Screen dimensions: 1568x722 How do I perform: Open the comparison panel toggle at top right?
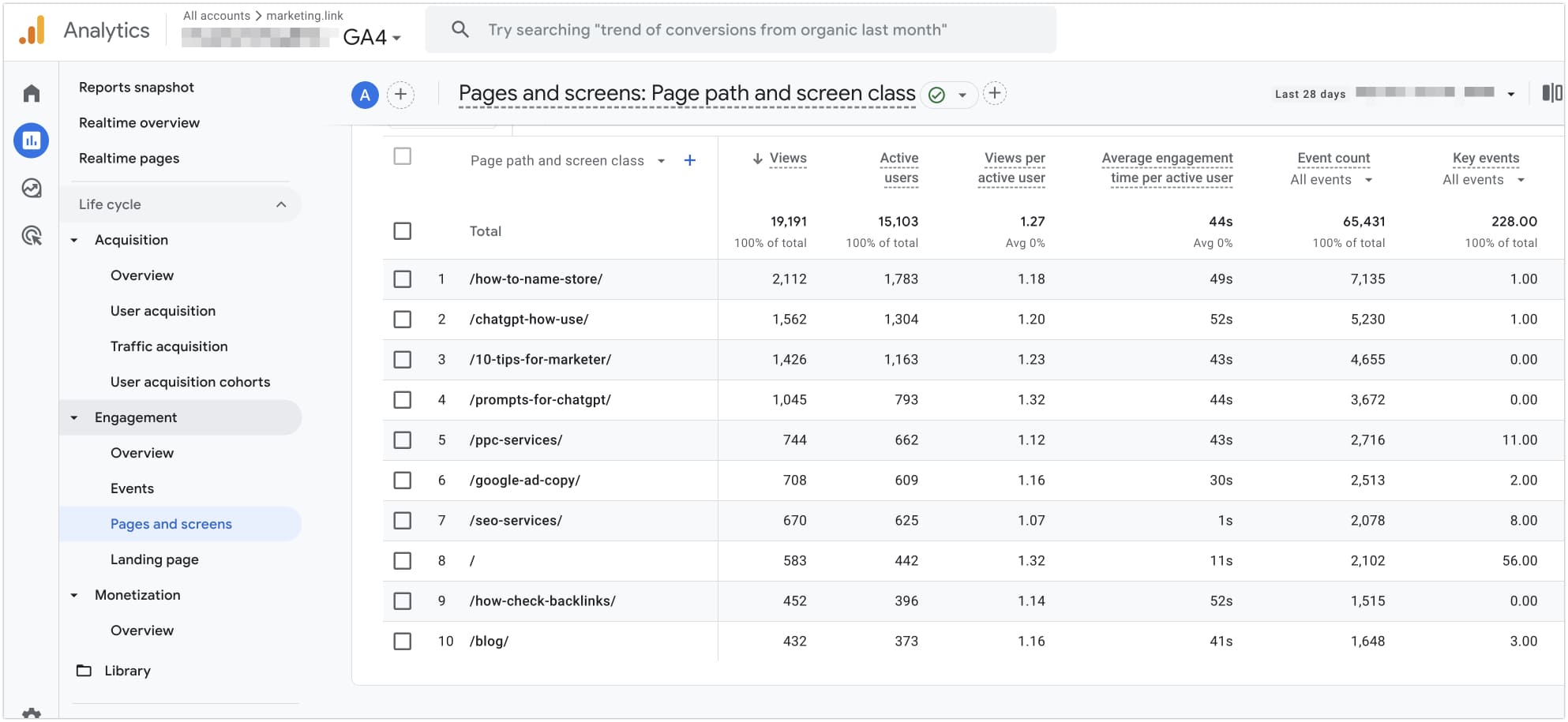click(1555, 93)
